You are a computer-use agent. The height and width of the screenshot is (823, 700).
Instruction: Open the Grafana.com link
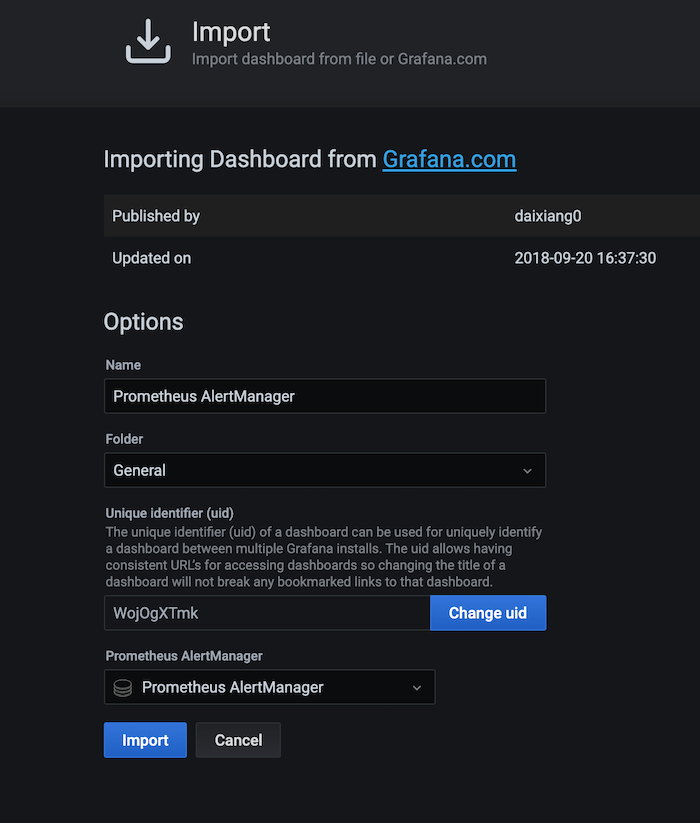pyautogui.click(x=449, y=160)
